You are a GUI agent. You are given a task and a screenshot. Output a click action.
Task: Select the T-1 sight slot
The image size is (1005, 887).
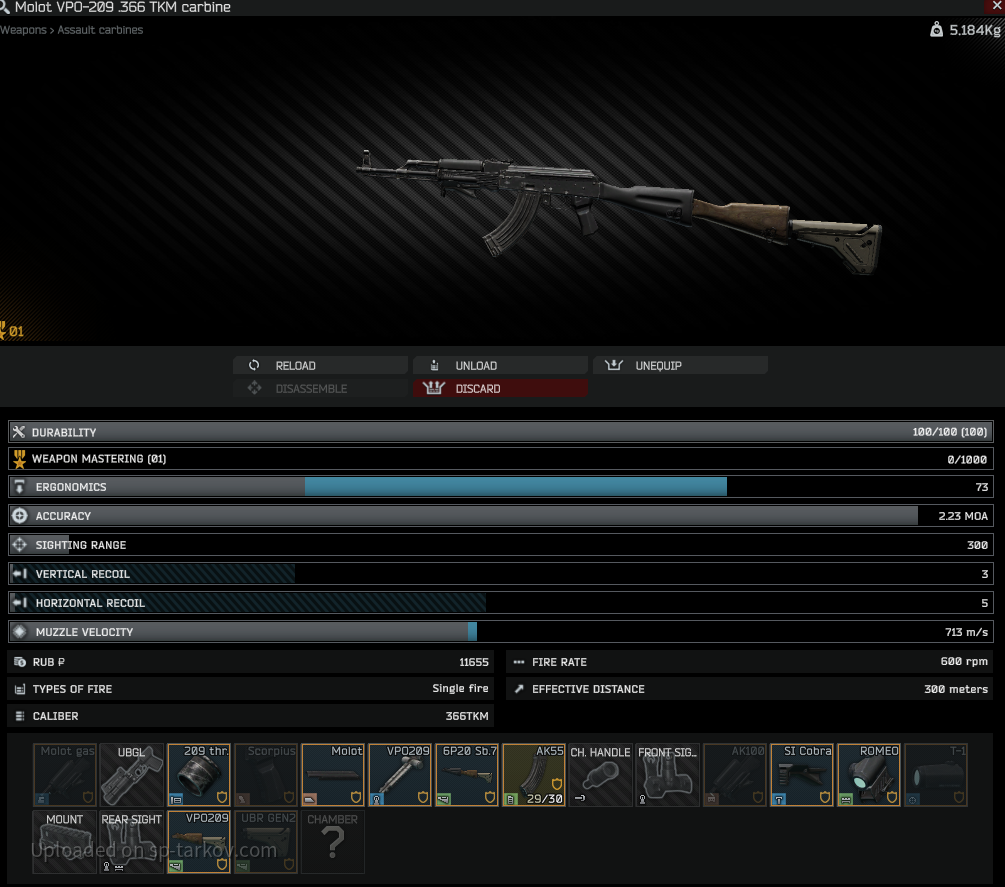coord(936,775)
